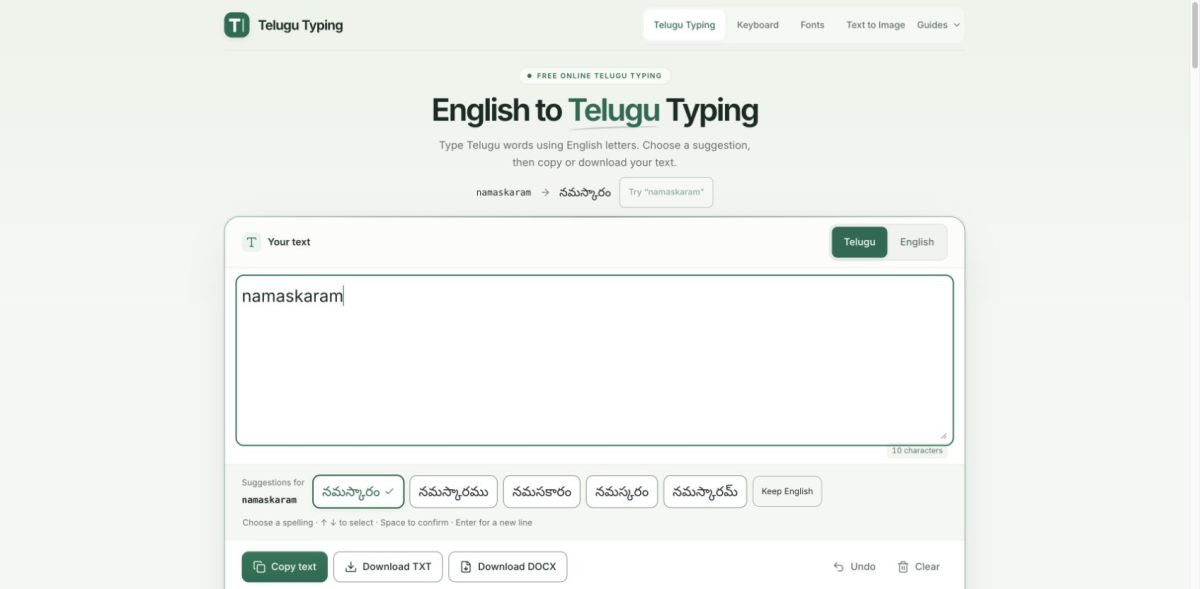Click the trash icon next to Clear
Viewport: 1200px width, 589px height.
(903, 566)
